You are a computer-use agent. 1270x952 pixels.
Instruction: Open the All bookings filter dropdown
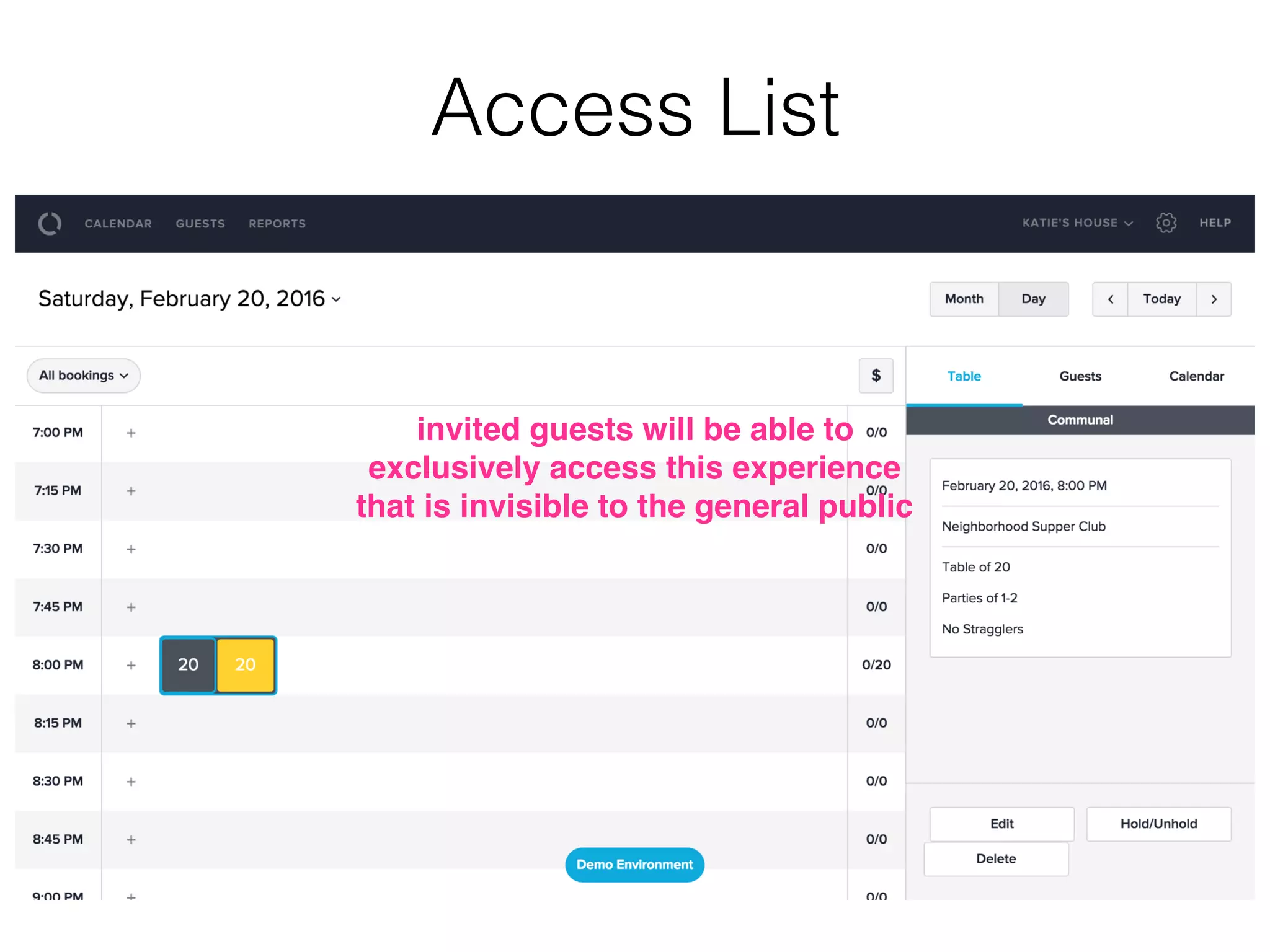84,376
